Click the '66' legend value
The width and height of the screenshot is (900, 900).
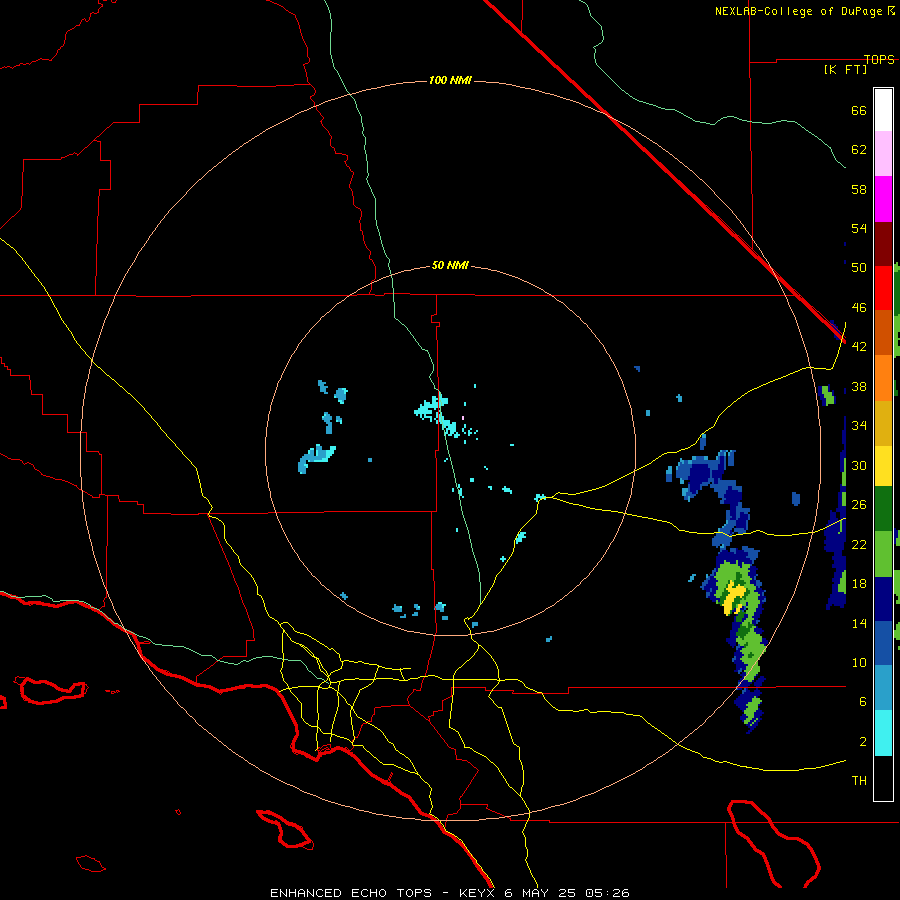859,110
